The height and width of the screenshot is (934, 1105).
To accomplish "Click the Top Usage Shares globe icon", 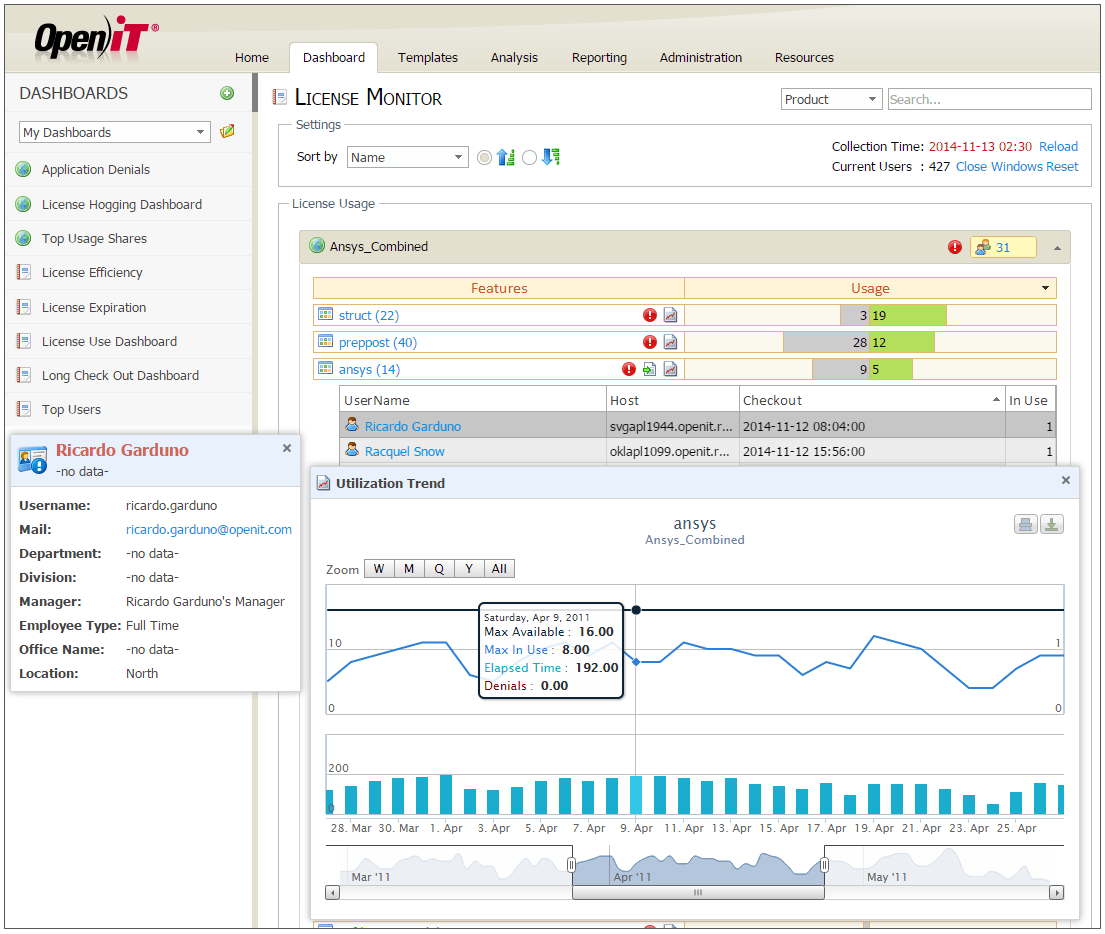I will (23, 238).
